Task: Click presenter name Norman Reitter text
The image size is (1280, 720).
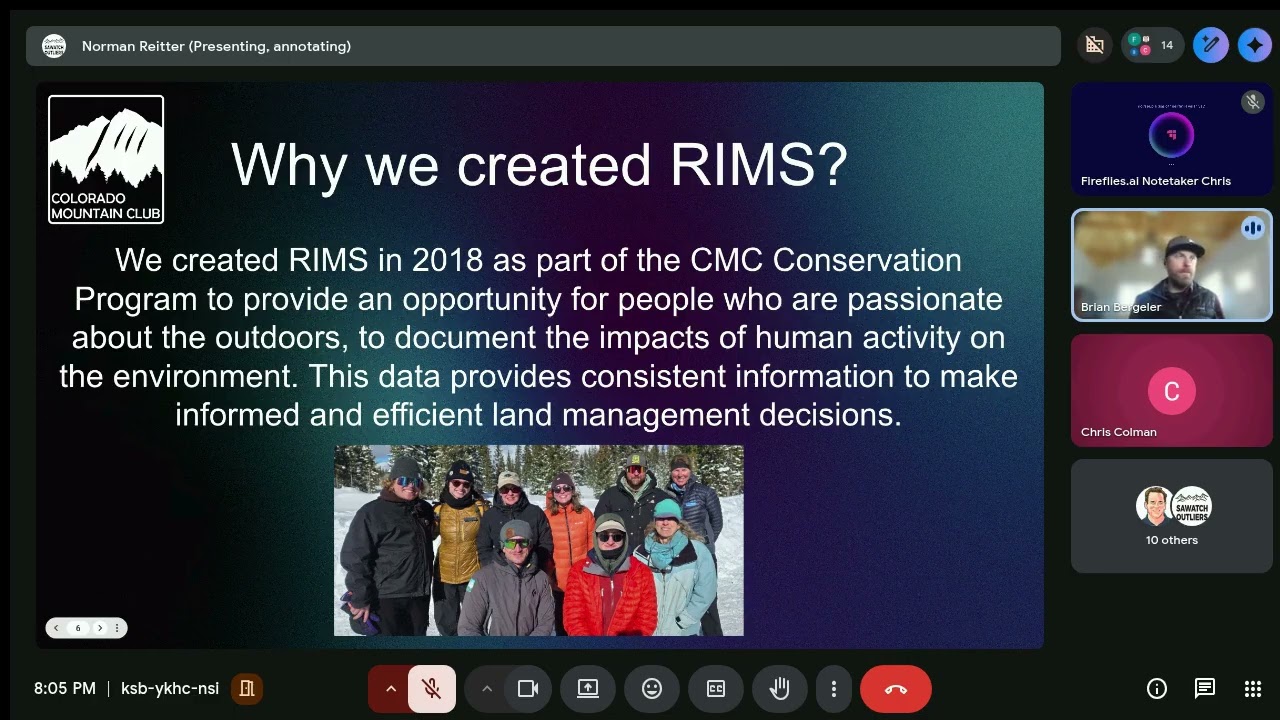Action: (216, 46)
